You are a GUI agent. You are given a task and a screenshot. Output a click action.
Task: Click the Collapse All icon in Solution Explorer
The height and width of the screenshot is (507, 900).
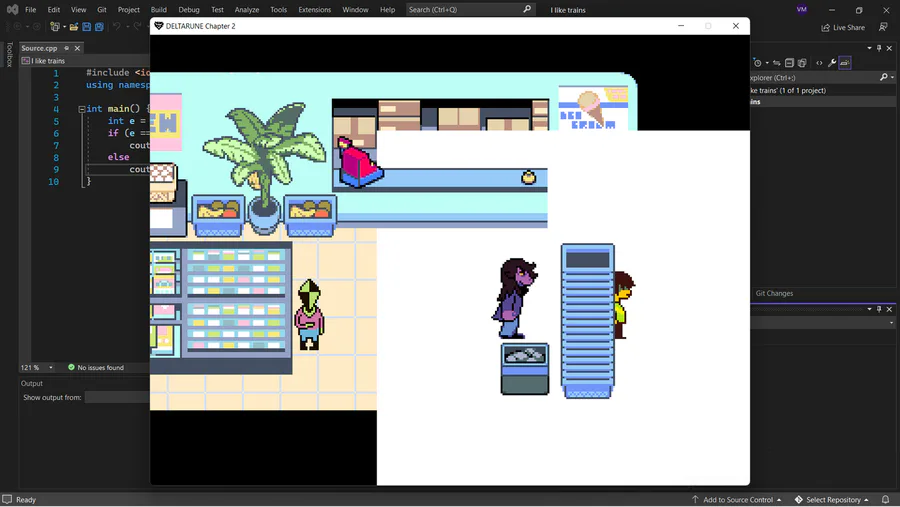[789, 63]
